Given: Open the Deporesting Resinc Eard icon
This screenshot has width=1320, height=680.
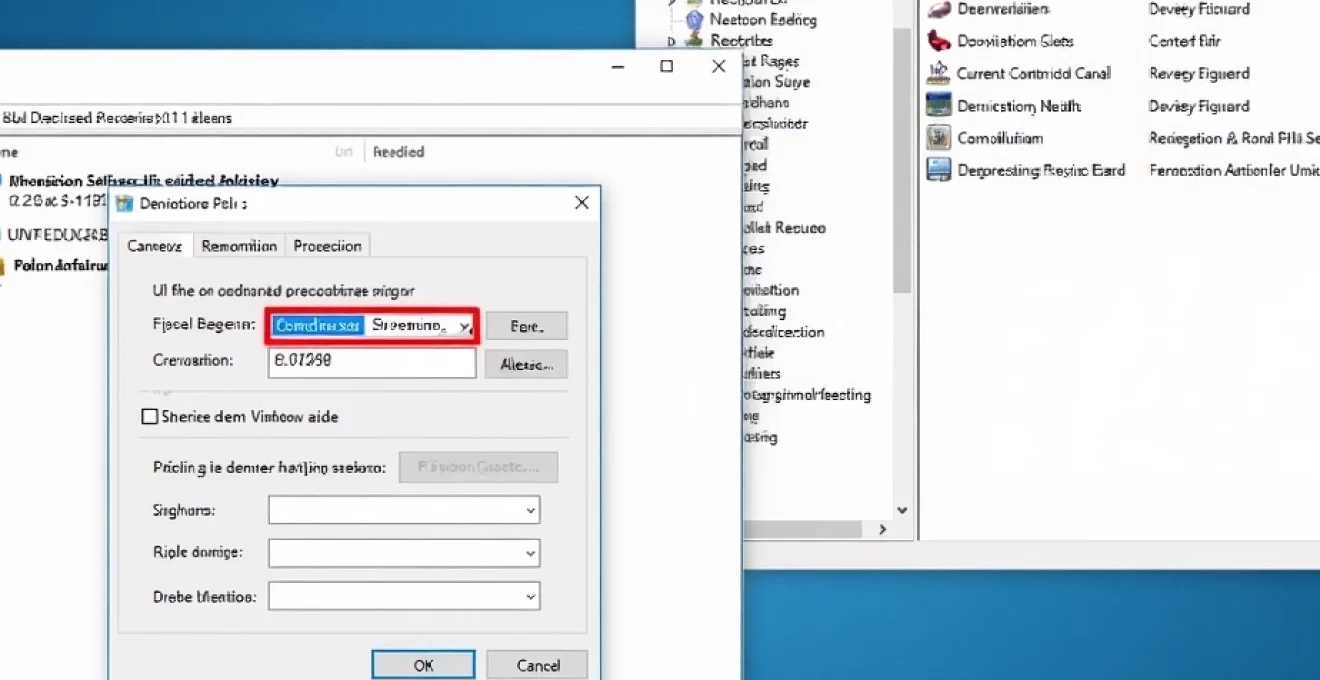Looking at the screenshot, I should pos(938,170).
